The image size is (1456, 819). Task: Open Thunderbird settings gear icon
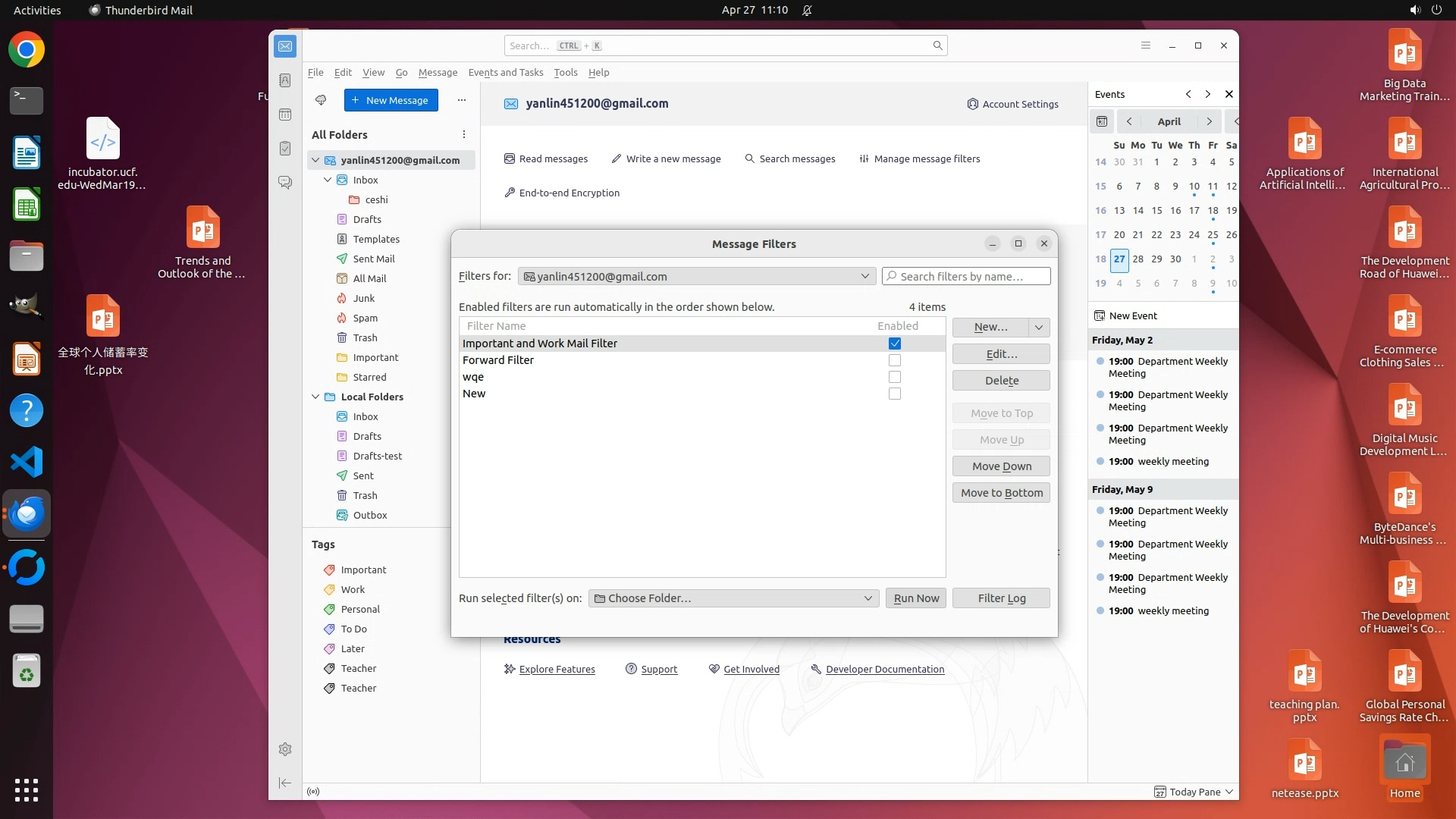click(285, 749)
